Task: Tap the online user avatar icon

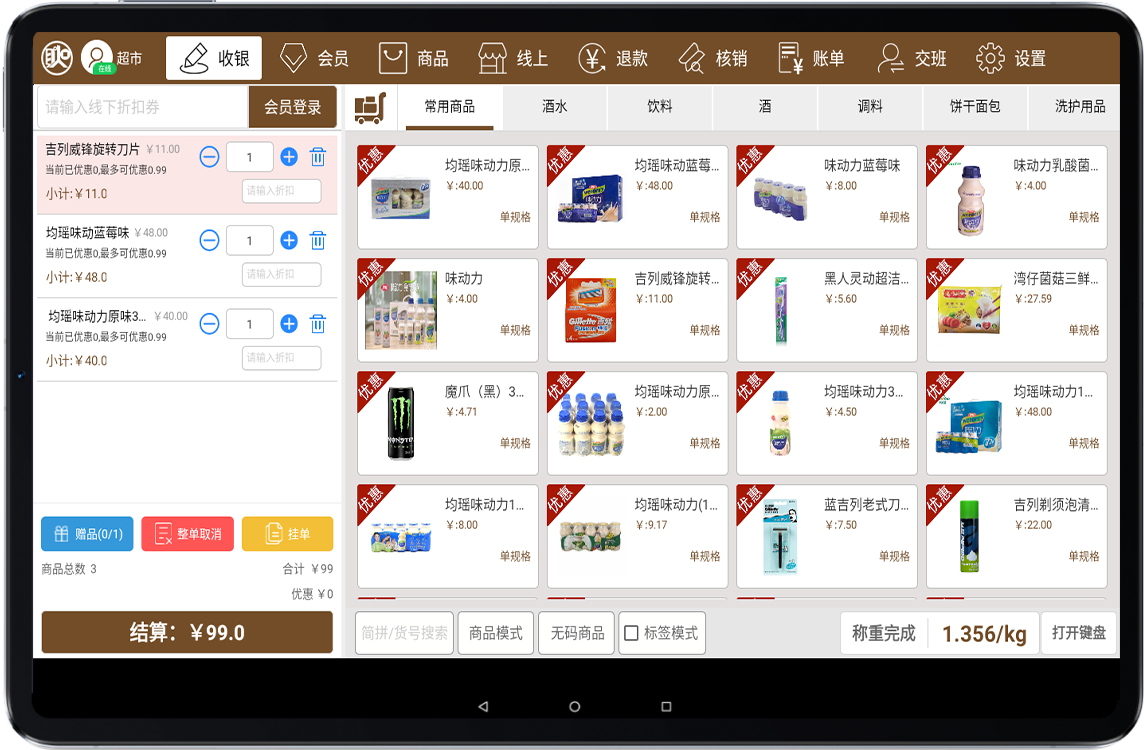Action: tap(96, 58)
